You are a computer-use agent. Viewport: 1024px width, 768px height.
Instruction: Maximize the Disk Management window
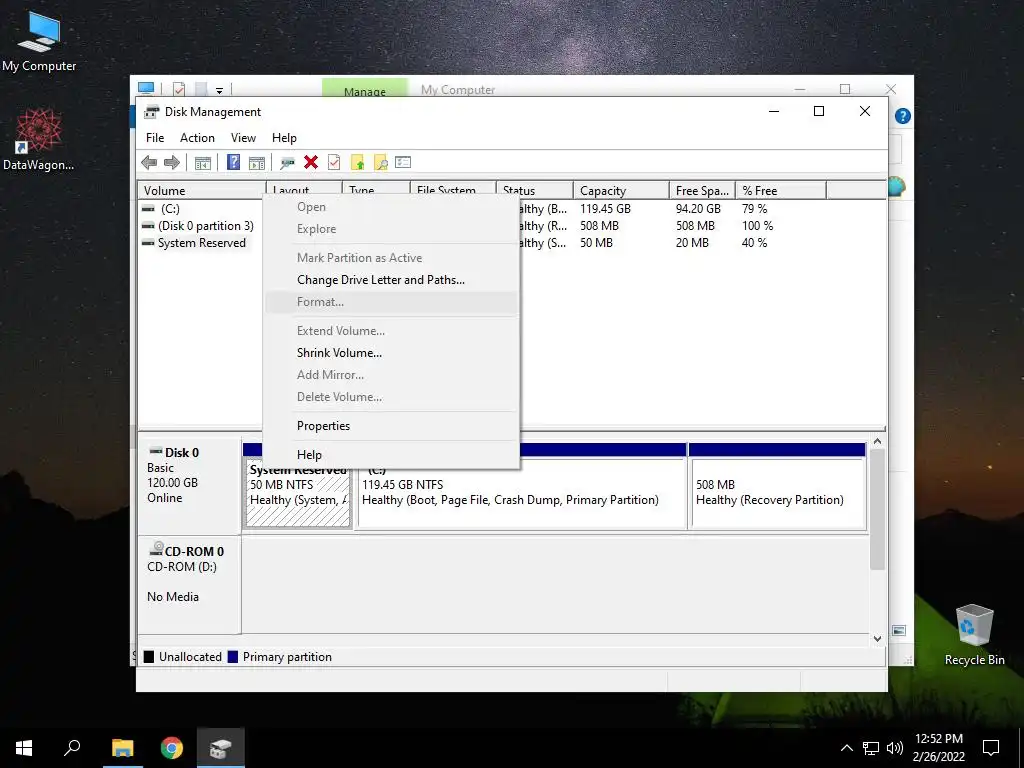[819, 112]
